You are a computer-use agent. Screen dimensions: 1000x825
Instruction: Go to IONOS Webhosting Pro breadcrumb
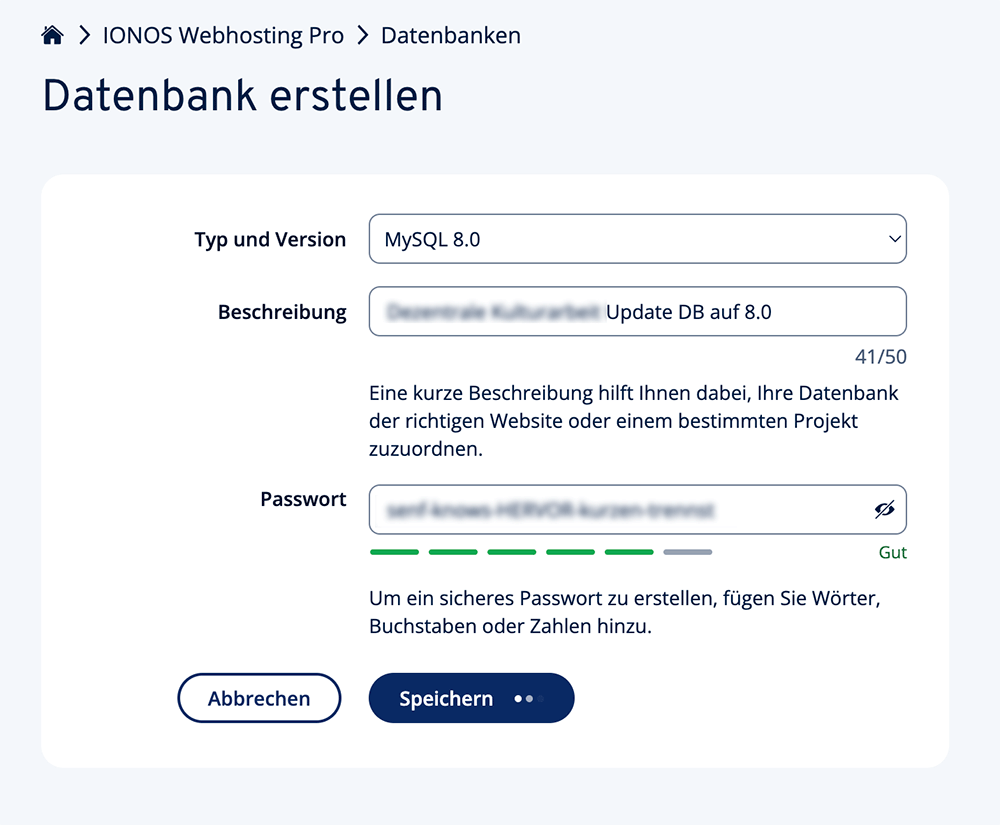pos(223,36)
